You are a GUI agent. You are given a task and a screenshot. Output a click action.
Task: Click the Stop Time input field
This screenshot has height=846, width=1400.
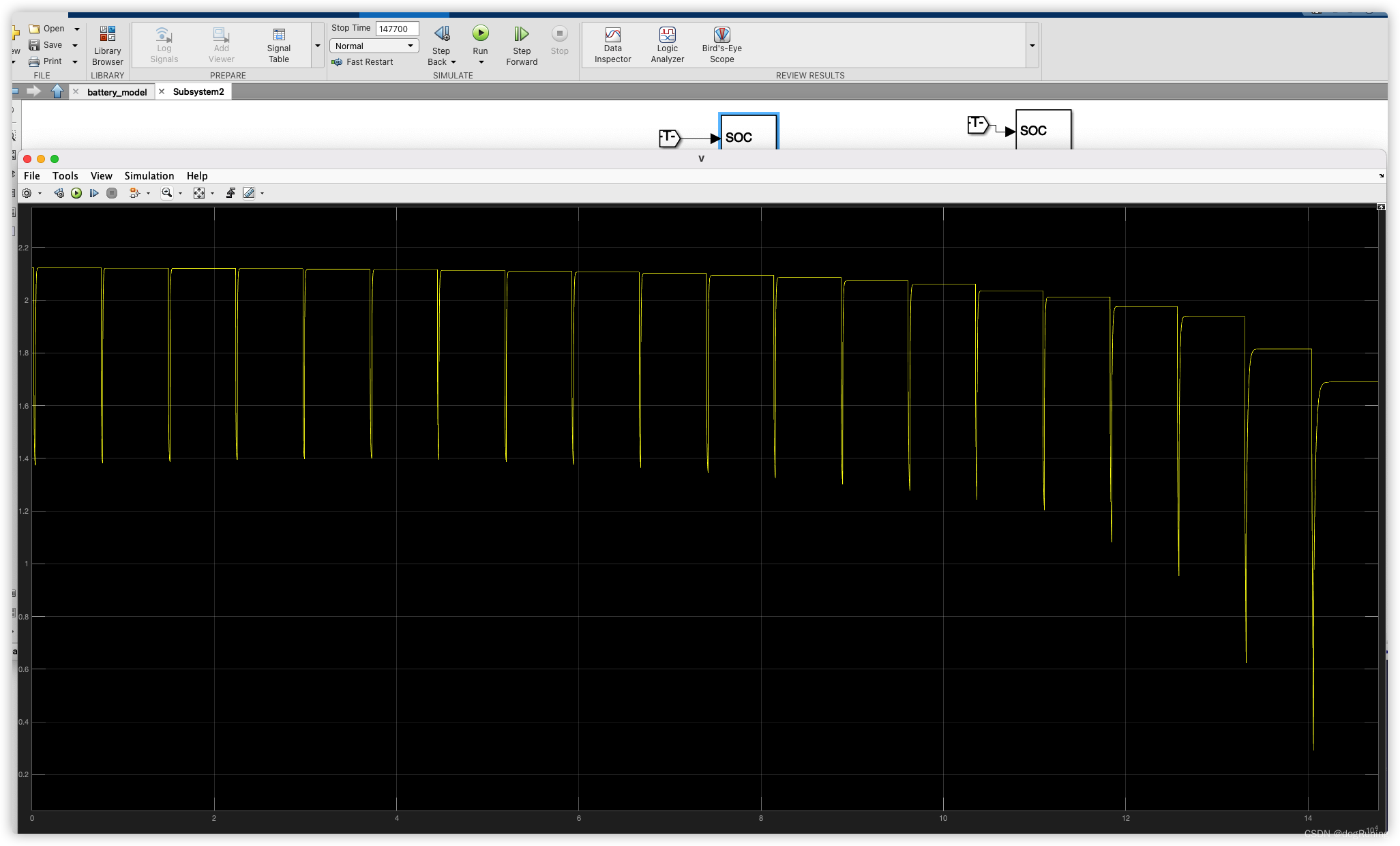click(x=397, y=29)
